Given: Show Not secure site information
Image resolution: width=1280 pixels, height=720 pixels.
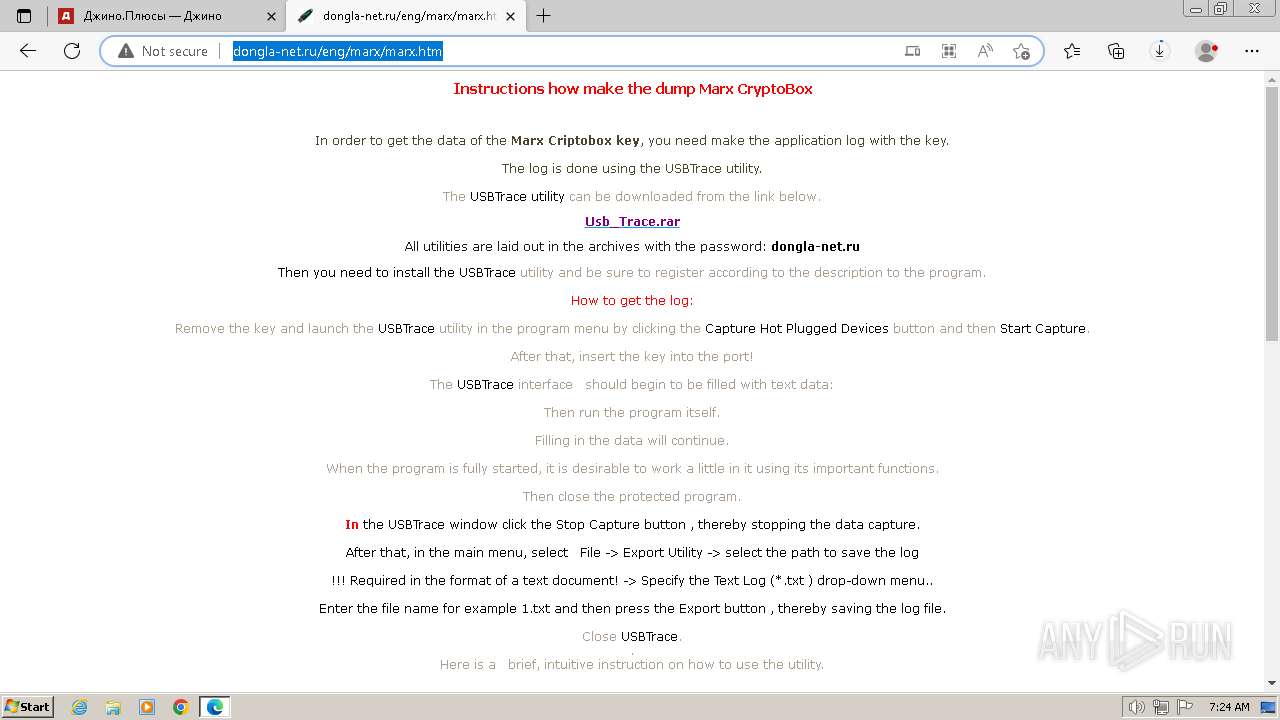Looking at the screenshot, I should pyautogui.click(x=163, y=51).
